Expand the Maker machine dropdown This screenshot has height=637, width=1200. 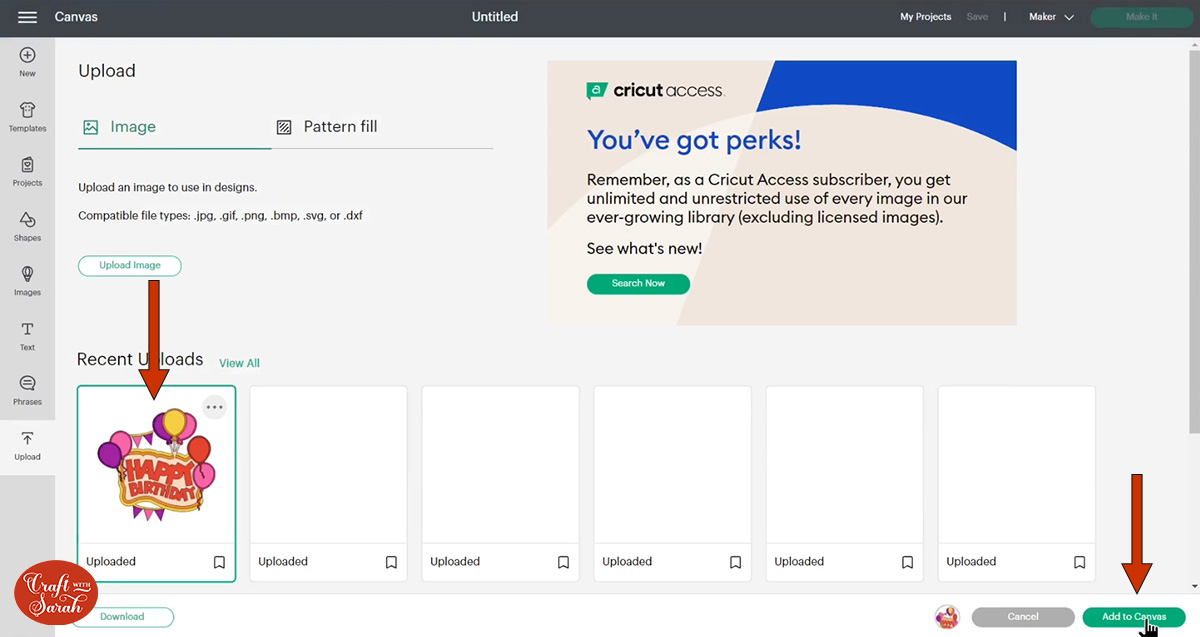click(1051, 17)
